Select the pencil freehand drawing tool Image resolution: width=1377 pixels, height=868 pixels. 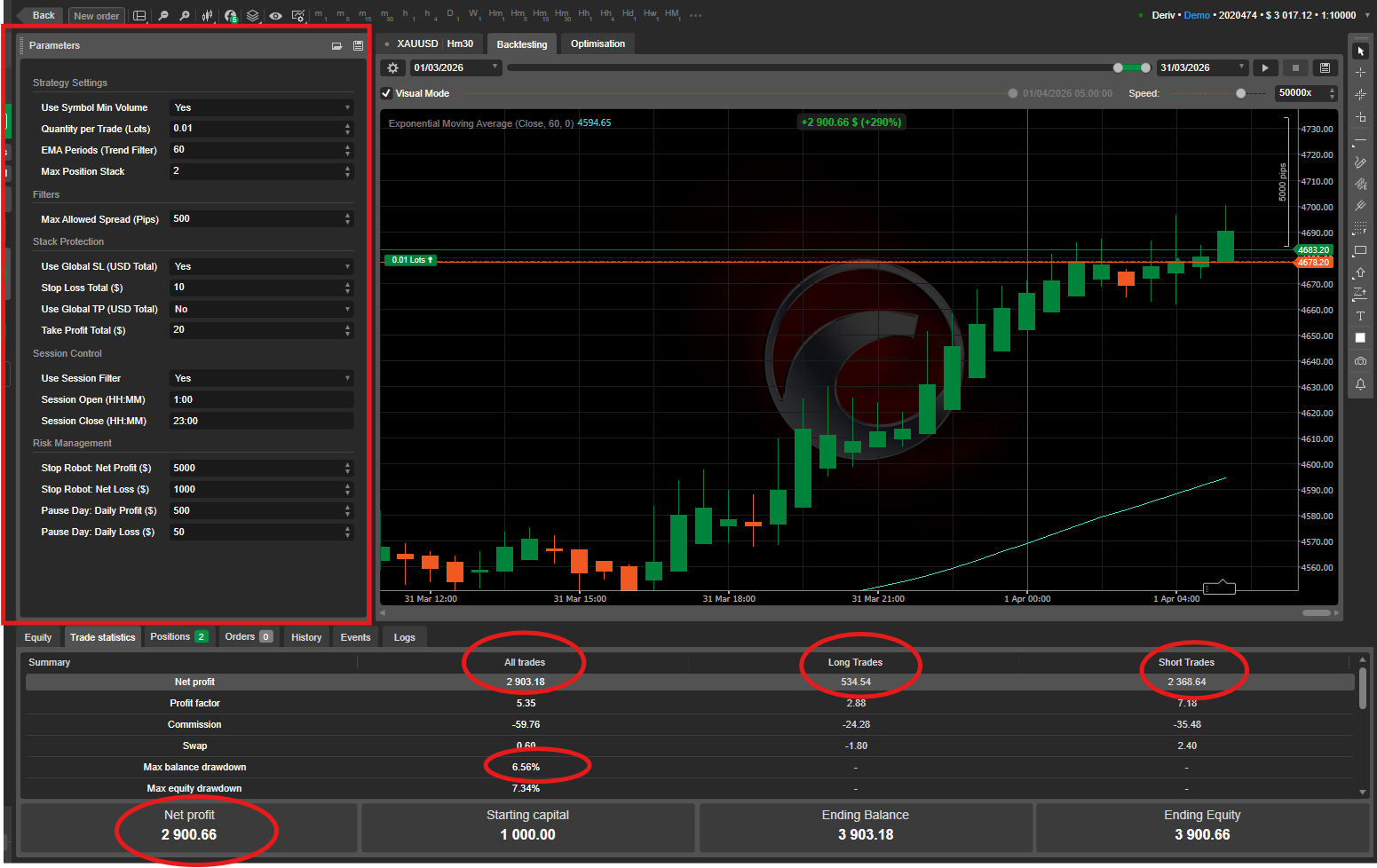pyautogui.click(x=1360, y=162)
